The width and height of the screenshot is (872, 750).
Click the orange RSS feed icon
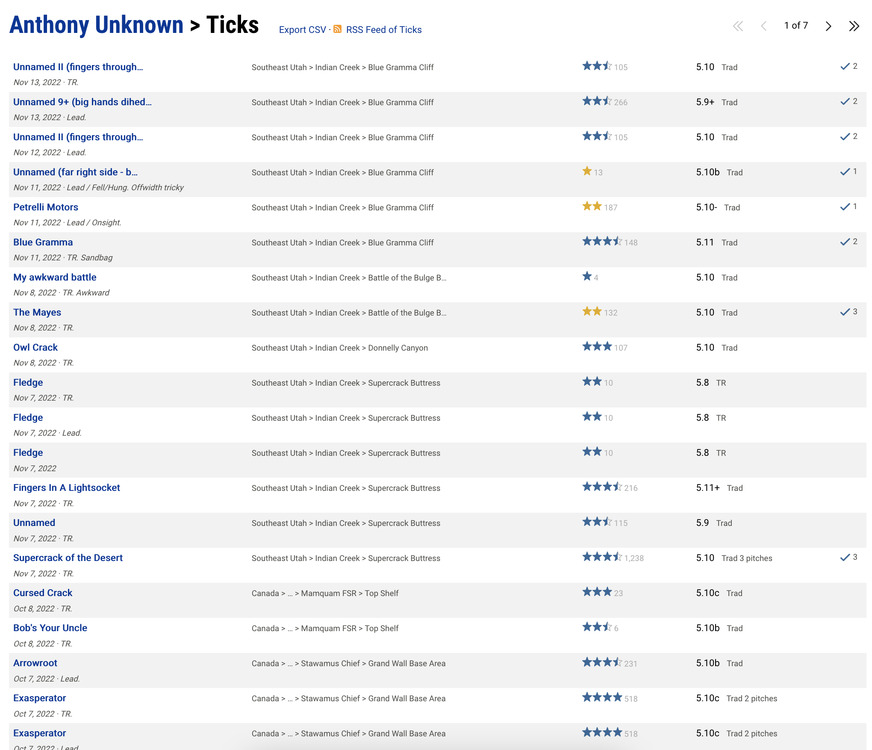pos(338,30)
